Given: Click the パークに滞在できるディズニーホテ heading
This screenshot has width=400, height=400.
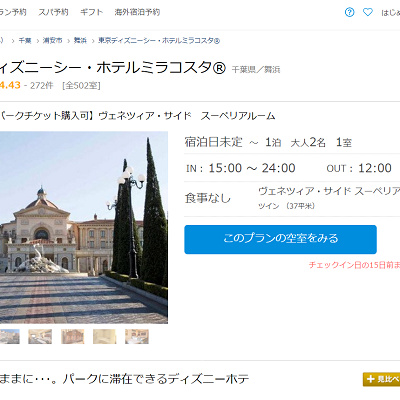Looking at the screenshot, I should (156, 379).
